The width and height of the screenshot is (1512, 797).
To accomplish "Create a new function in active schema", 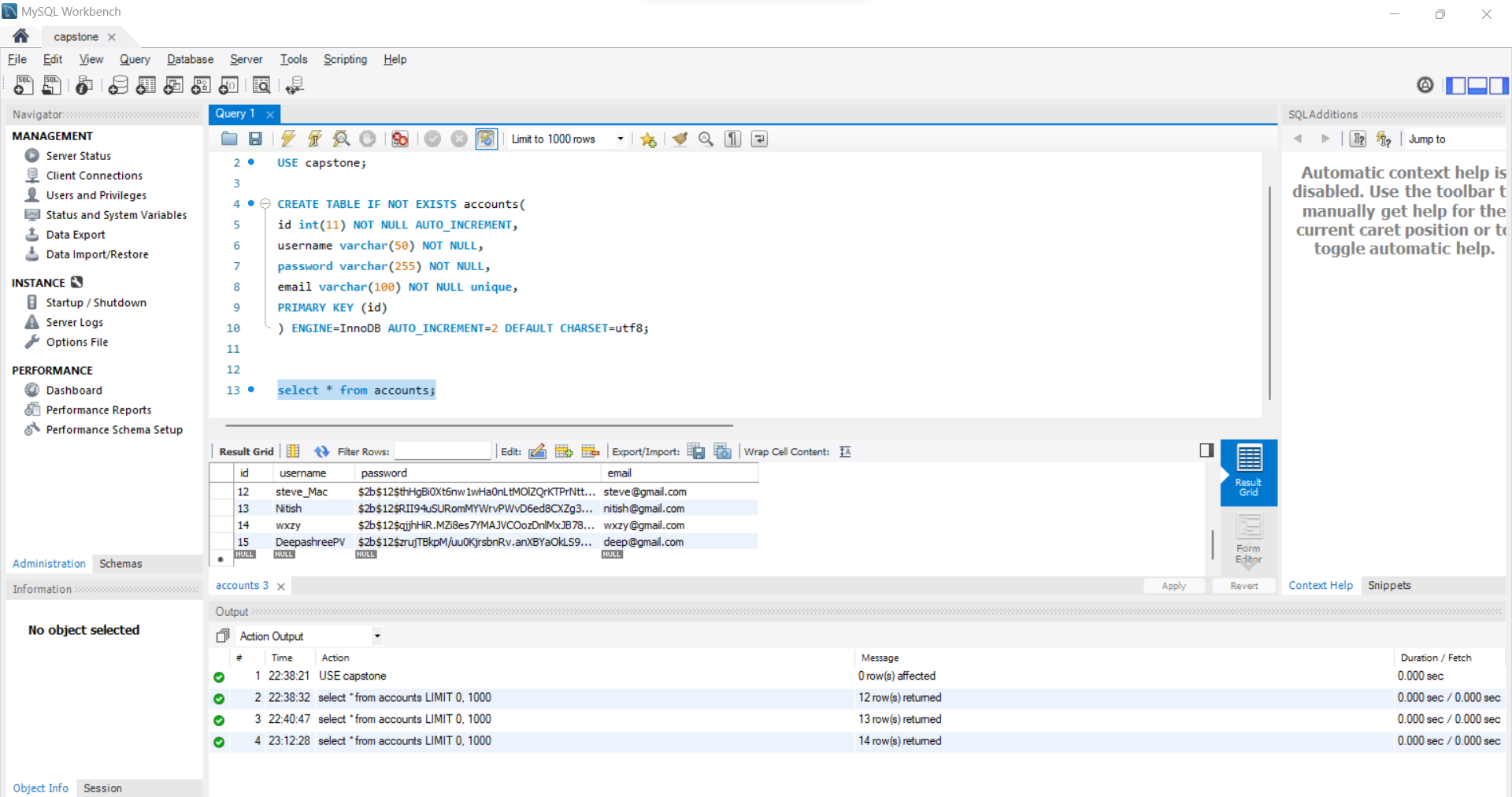I will pos(228,85).
